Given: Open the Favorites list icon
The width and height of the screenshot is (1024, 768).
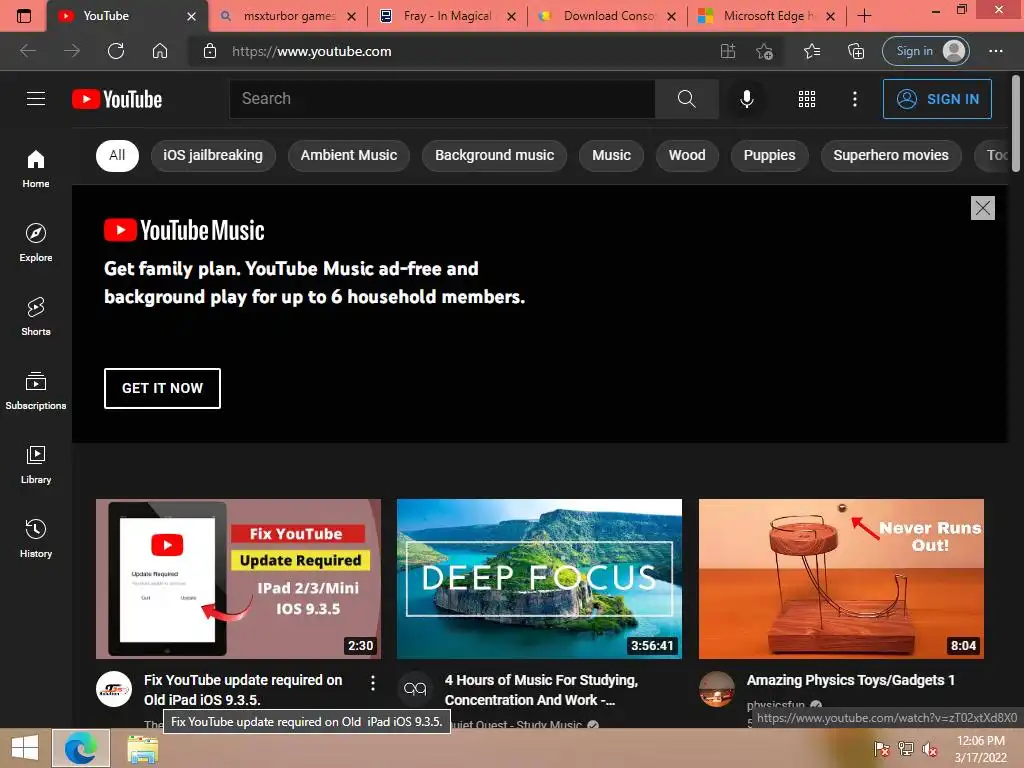Looking at the screenshot, I should [x=812, y=51].
